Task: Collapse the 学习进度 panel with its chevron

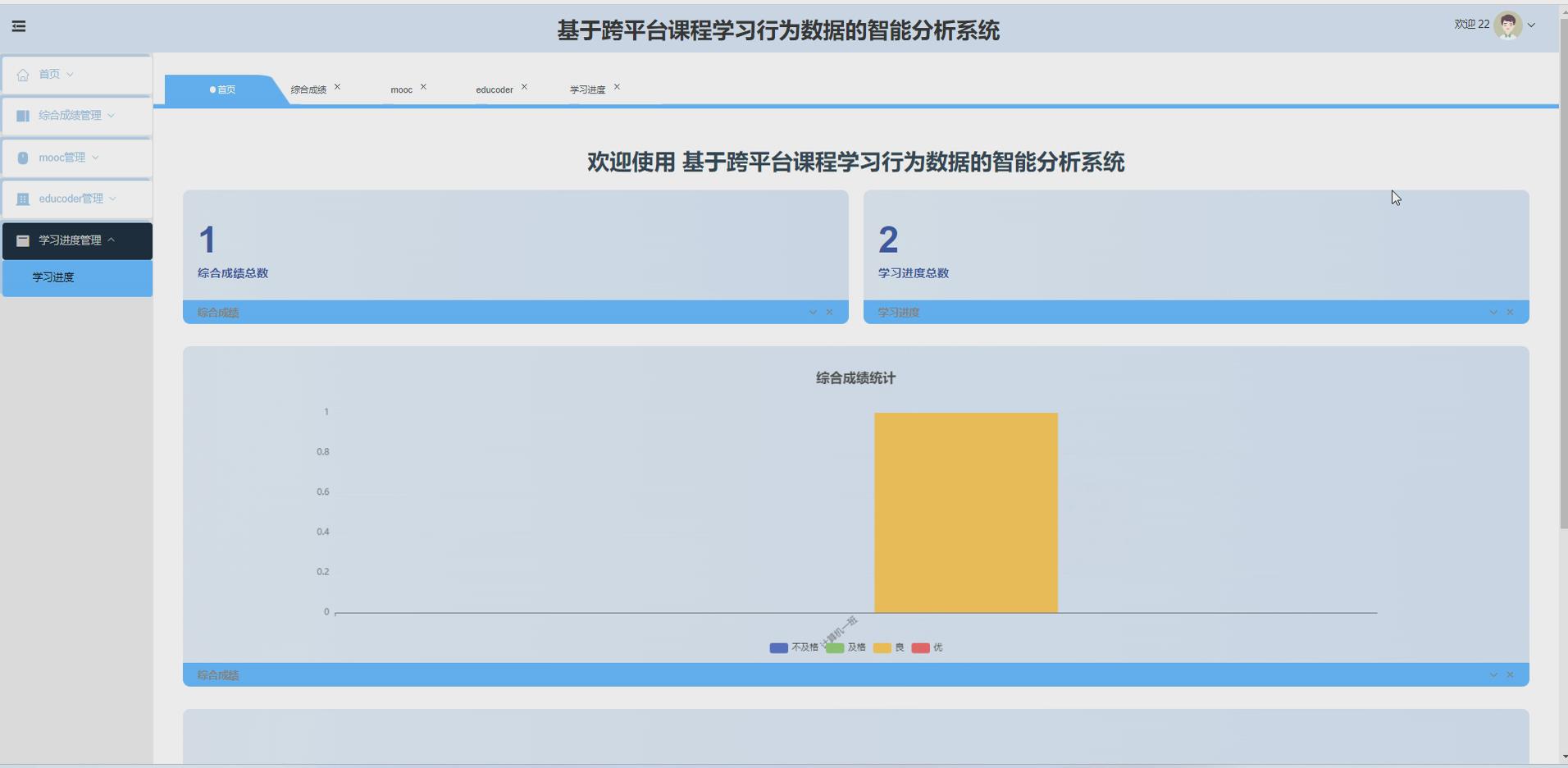Action: point(1493,312)
